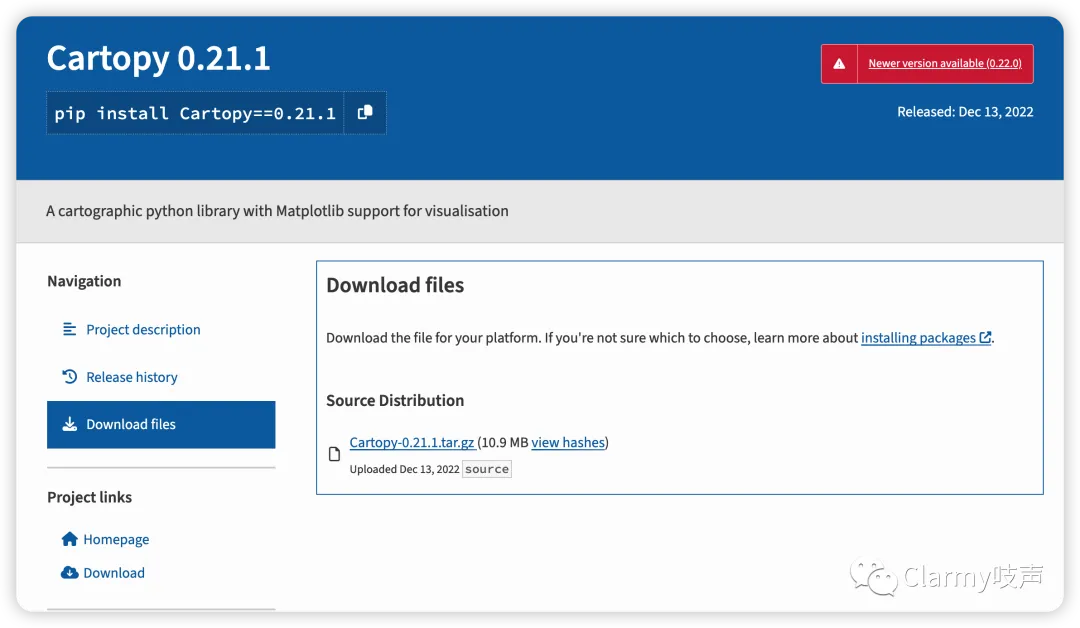Download Cartopy-0.21.1.tar.gz source file

412,443
